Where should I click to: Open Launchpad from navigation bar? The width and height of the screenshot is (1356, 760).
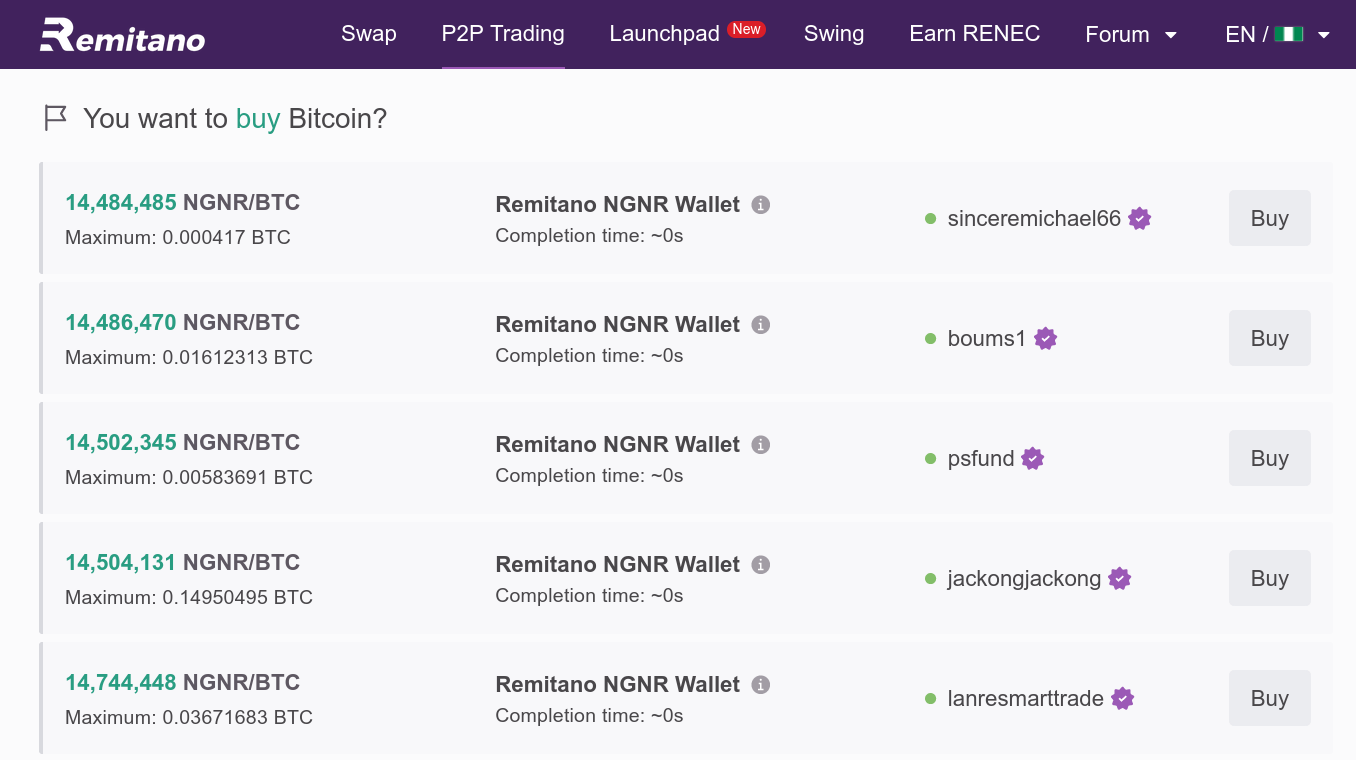[x=664, y=34]
